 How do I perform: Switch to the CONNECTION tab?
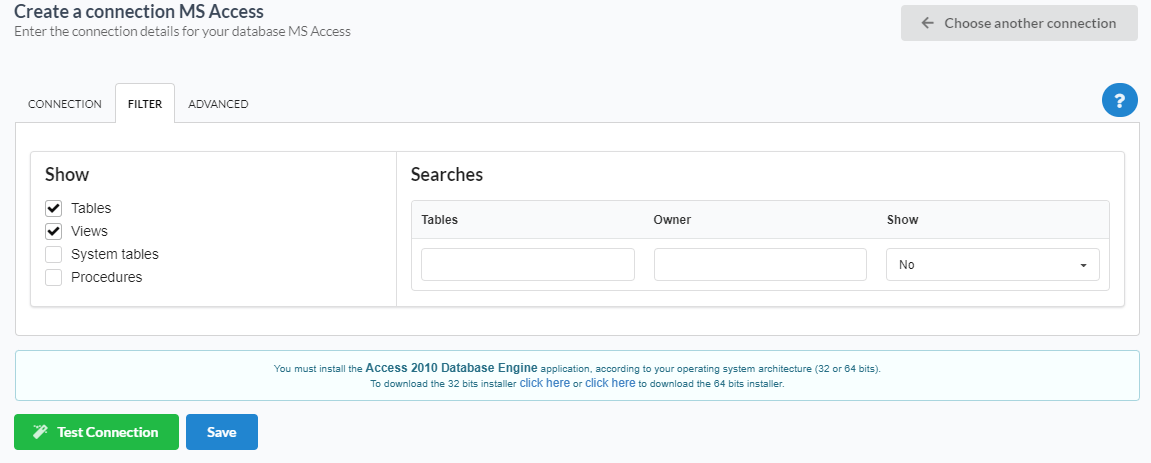point(65,104)
